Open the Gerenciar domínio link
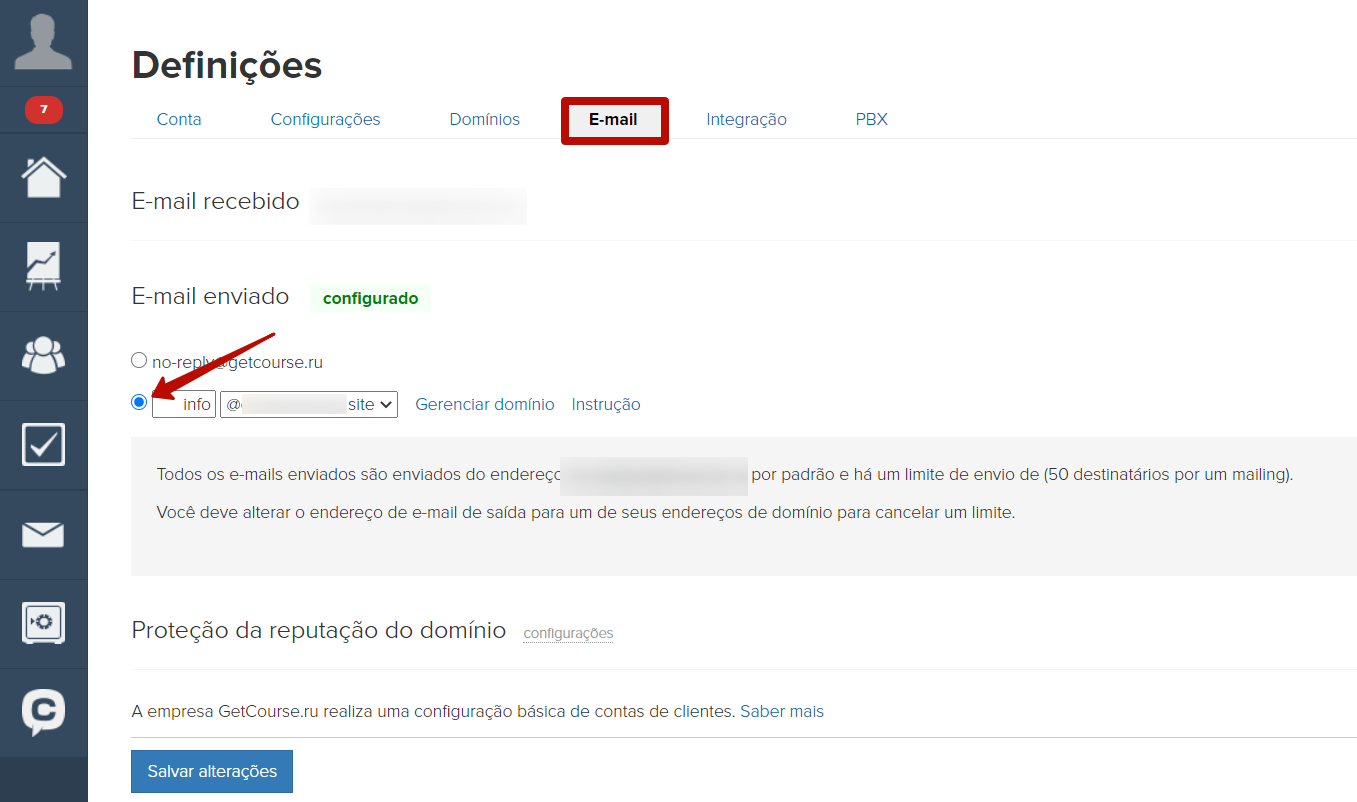Screen dimensions: 1357x802 (484, 404)
